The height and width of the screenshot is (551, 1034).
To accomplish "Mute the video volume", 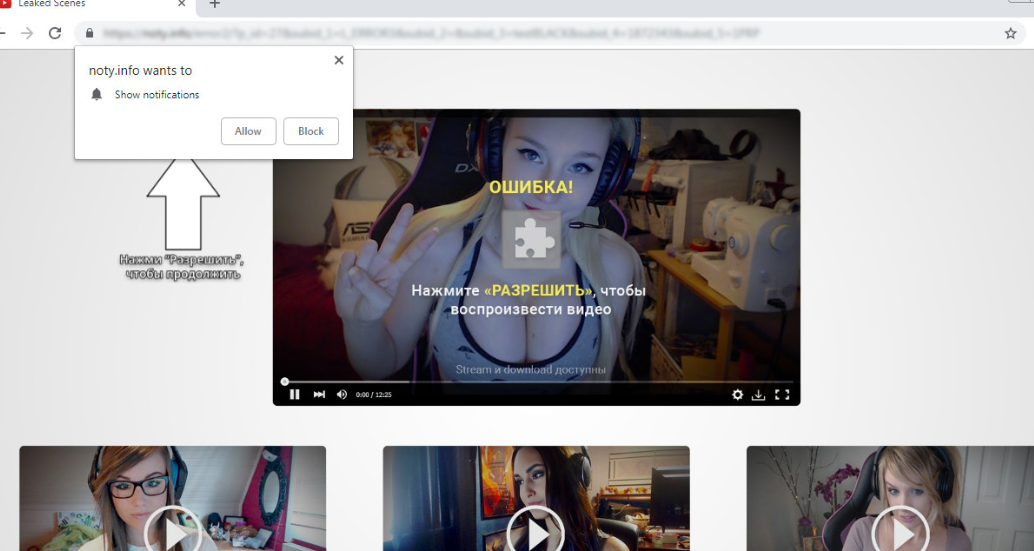I will [342, 394].
